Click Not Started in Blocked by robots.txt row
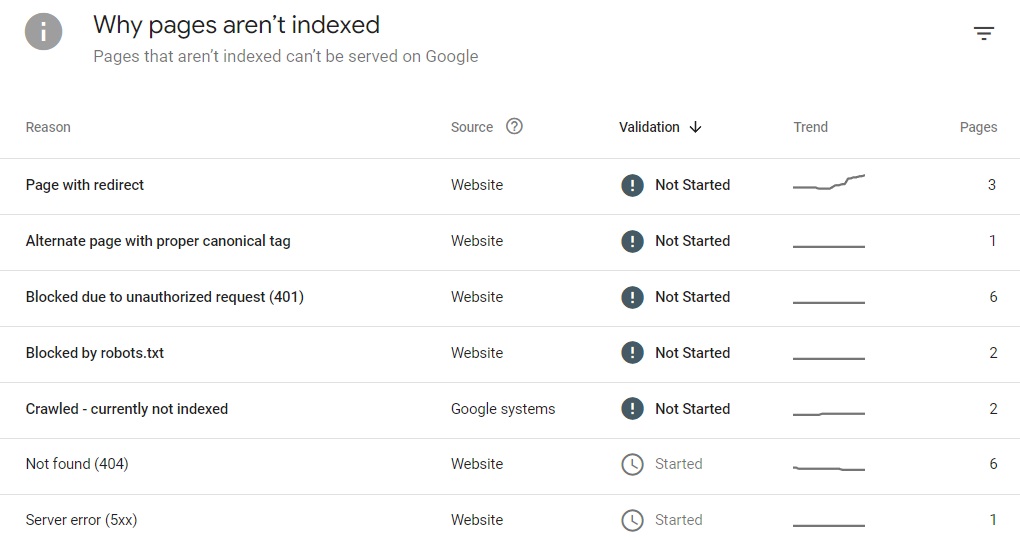This screenshot has height=540, width=1020. click(x=693, y=353)
